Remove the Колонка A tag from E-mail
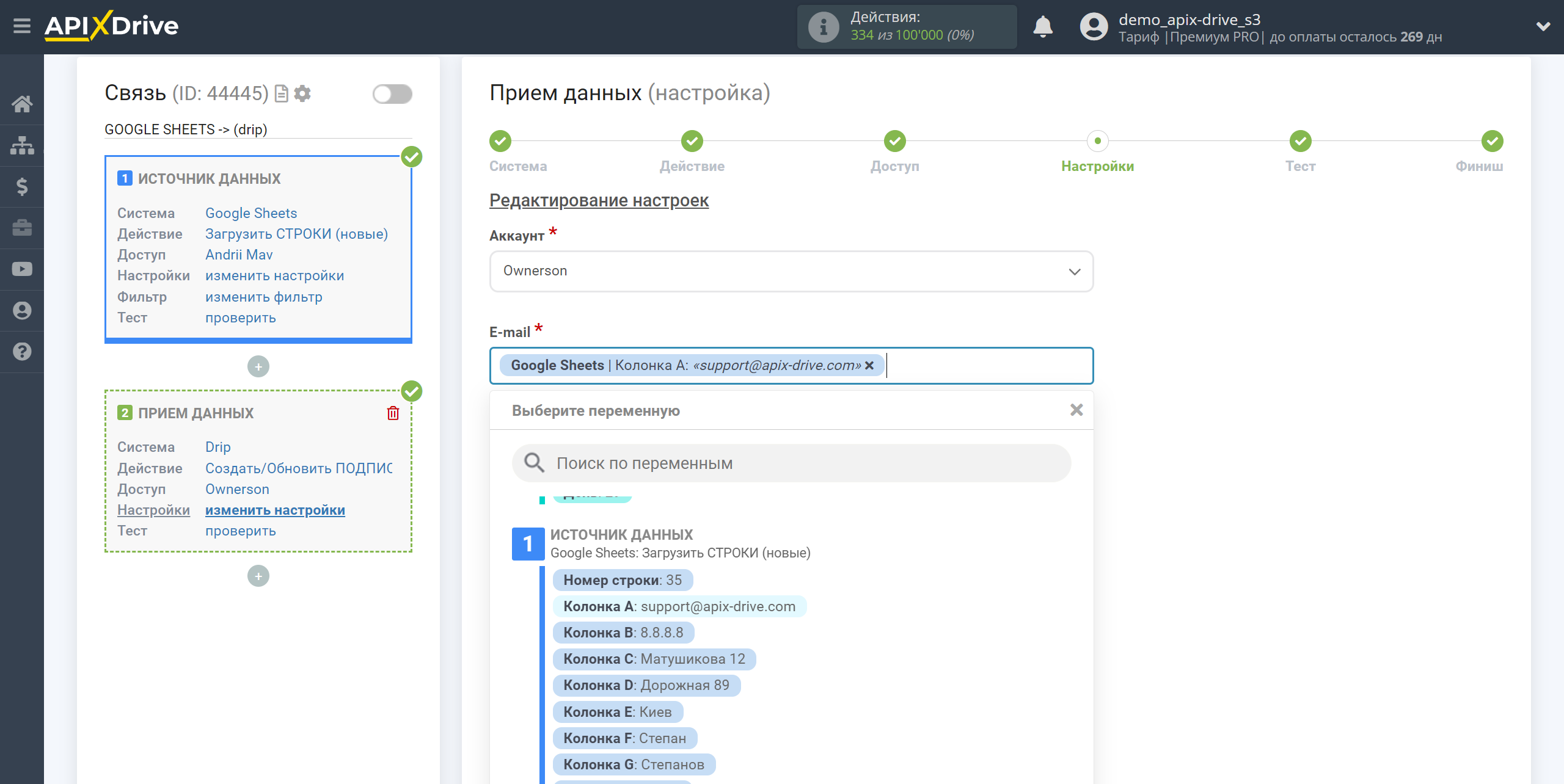The image size is (1564, 784). click(x=869, y=365)
